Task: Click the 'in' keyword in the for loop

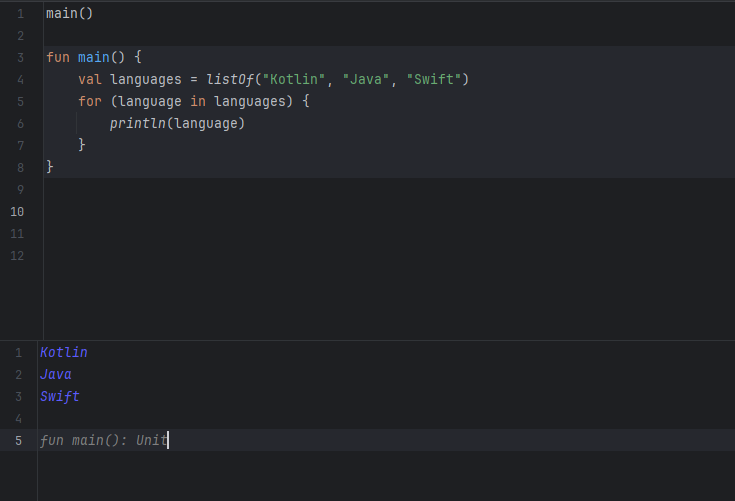Action: 198,102
